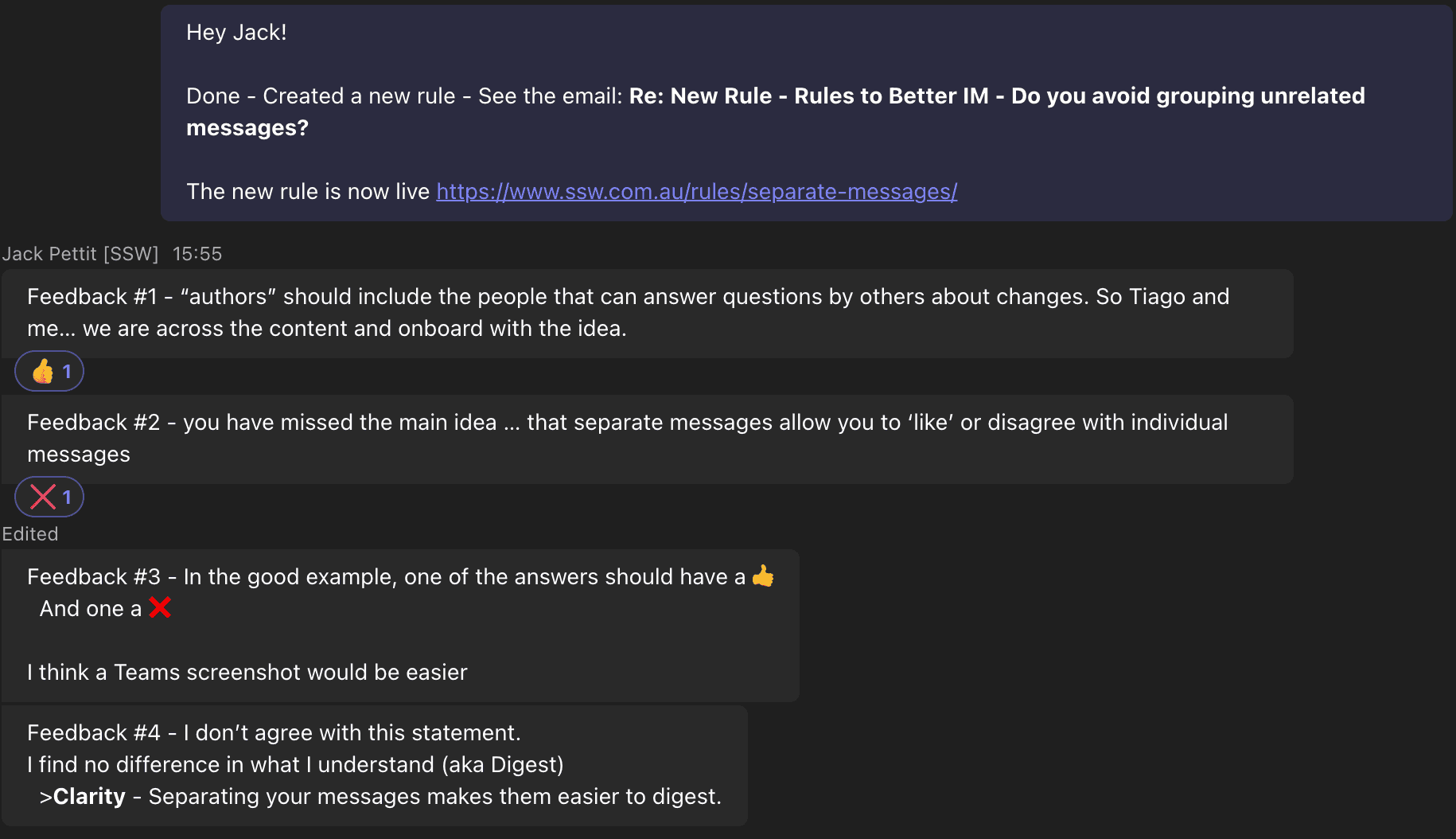Click "I think a Teams screenshot would be easier"
The width and height of the screenshot is (1456, 839).
pyautogui.click(x=247, y=673)
